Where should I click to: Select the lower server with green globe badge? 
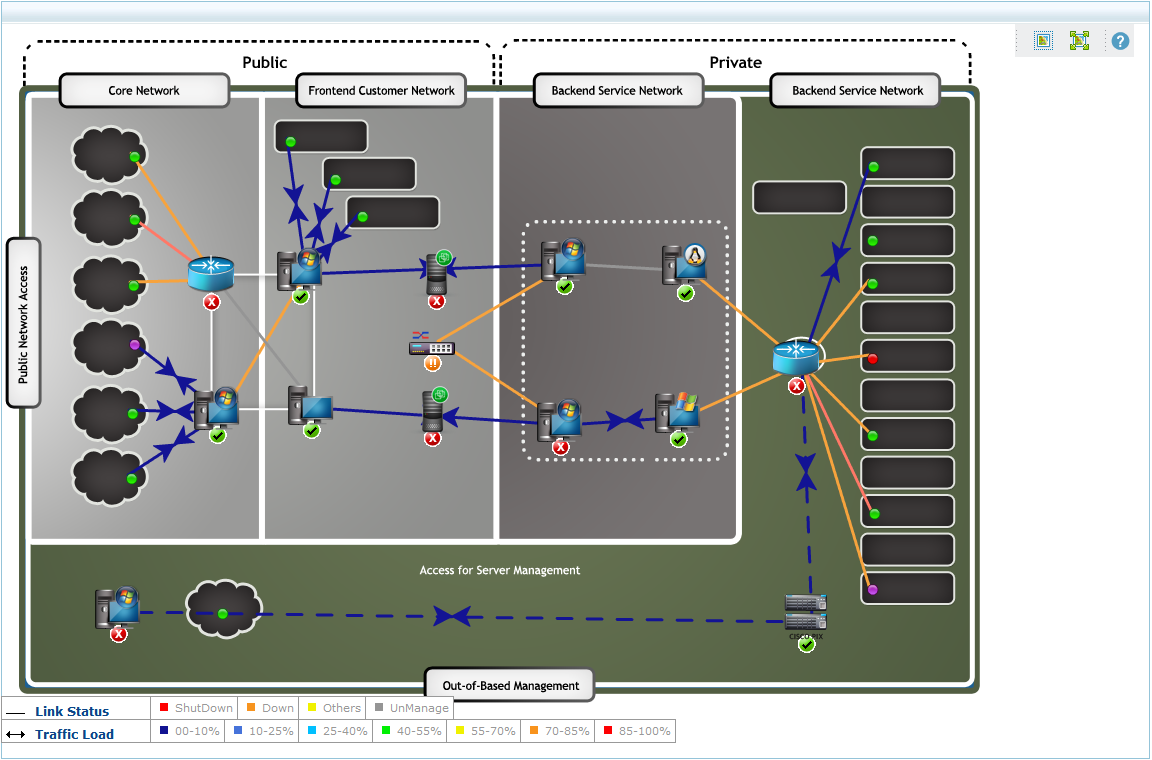click(x=434, y=410)
